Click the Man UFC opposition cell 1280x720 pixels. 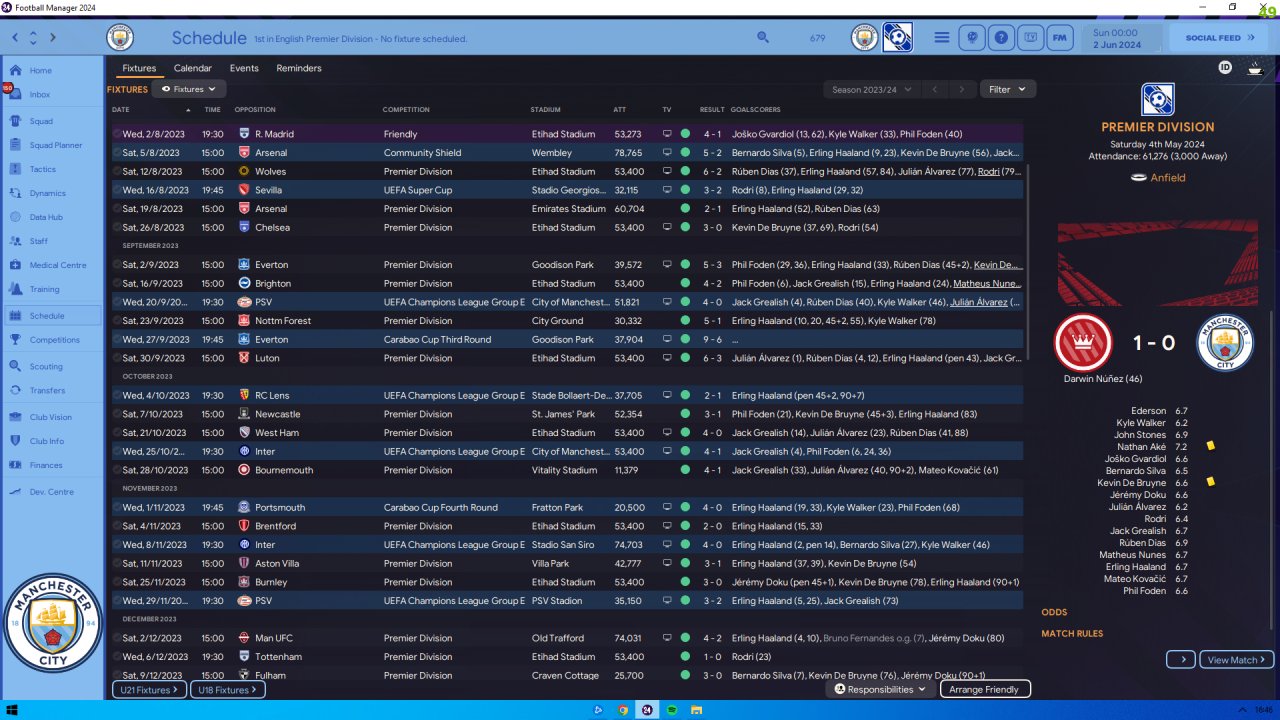[x=273, y=638]
